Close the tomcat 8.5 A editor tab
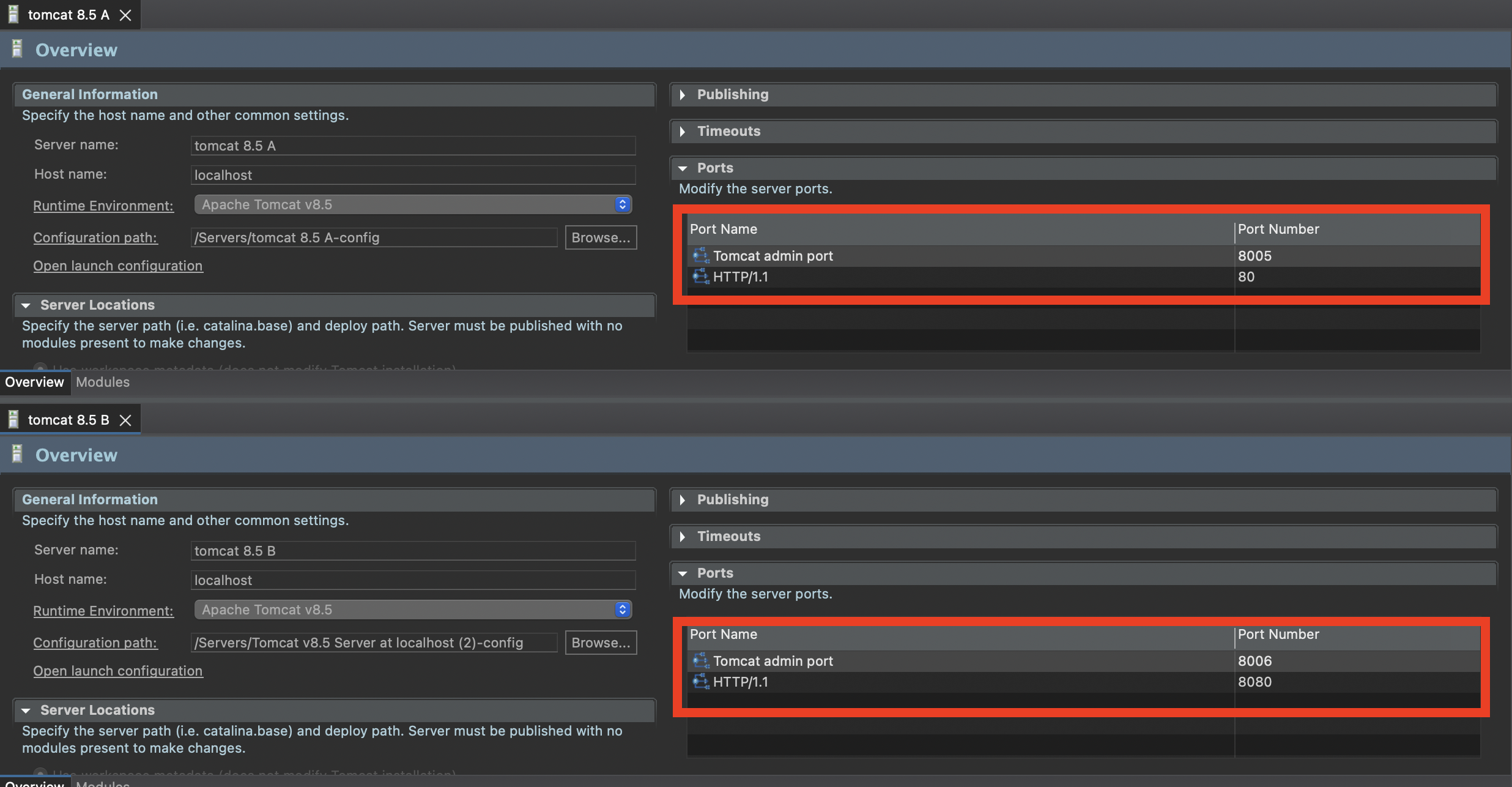This screenshot has width=1512, height=787. pos(125,15)
